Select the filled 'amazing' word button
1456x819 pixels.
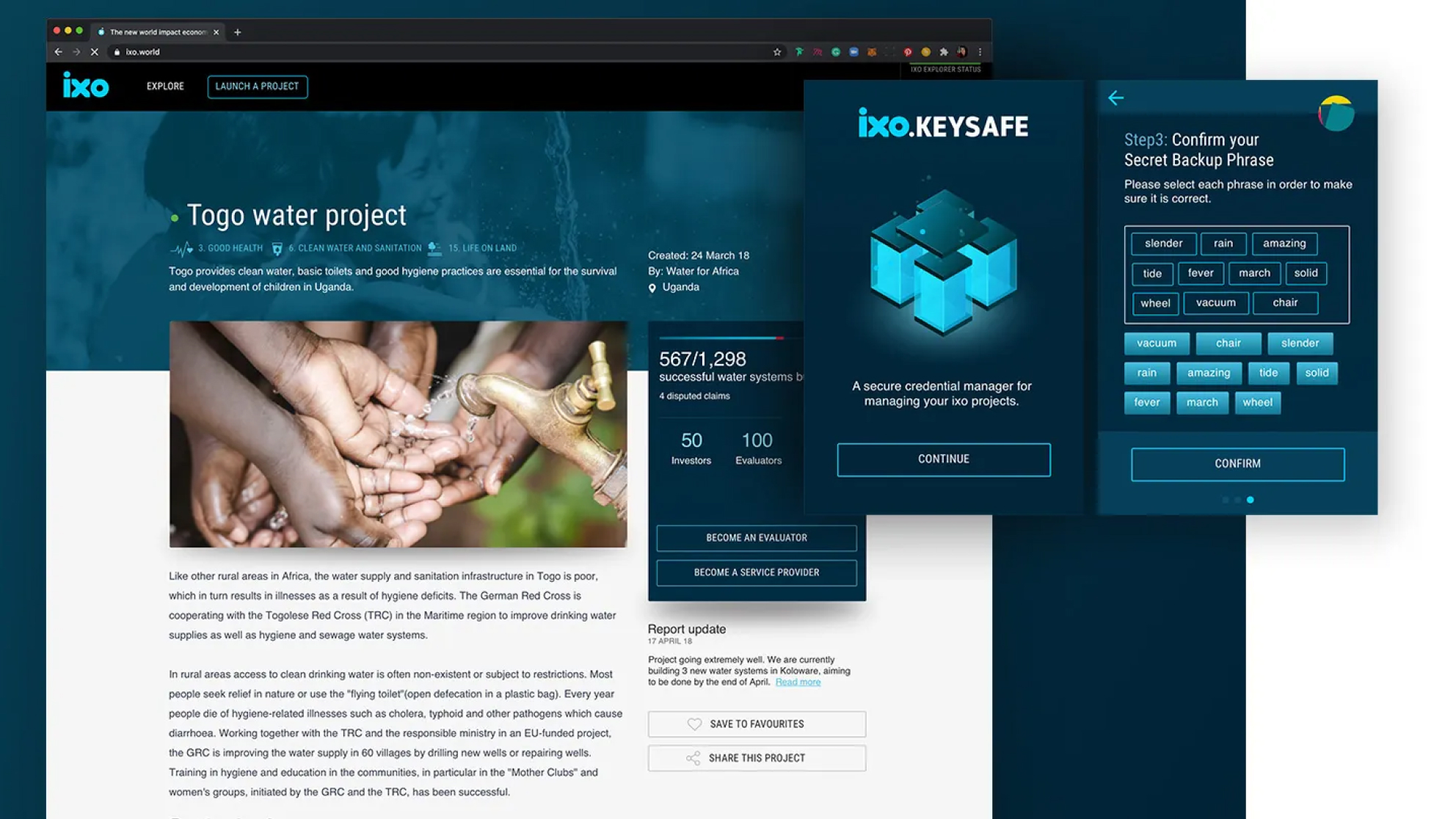pos(1209,373)
